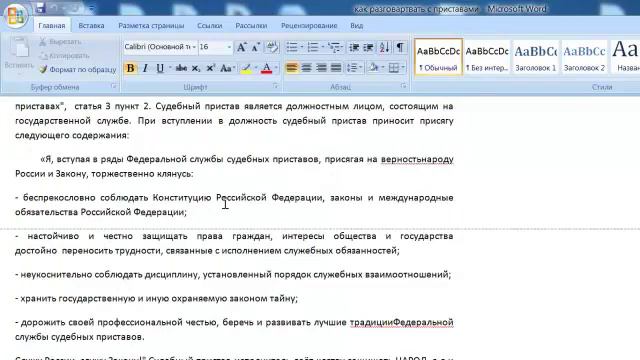Apply Без интервала style
Image resolution: width=640 pixels, height=360 pixels.
click(487, 57)
